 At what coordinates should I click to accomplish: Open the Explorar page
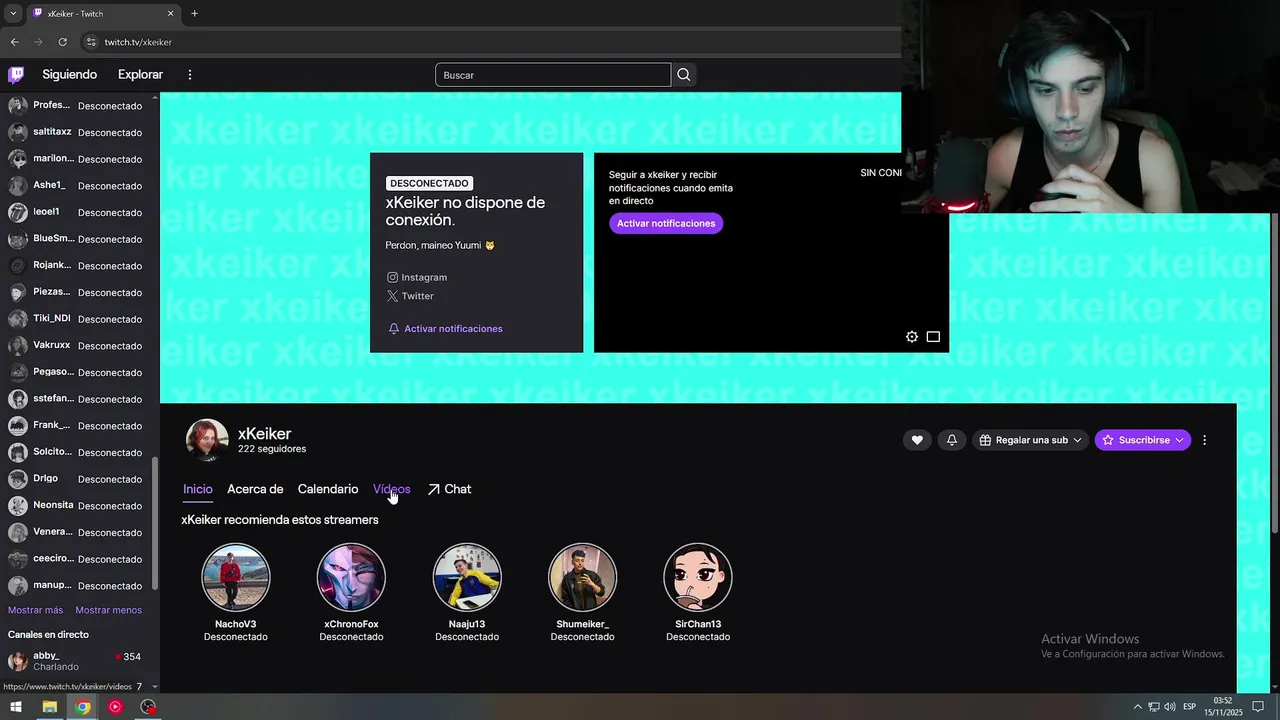click(x=140, y=74)
